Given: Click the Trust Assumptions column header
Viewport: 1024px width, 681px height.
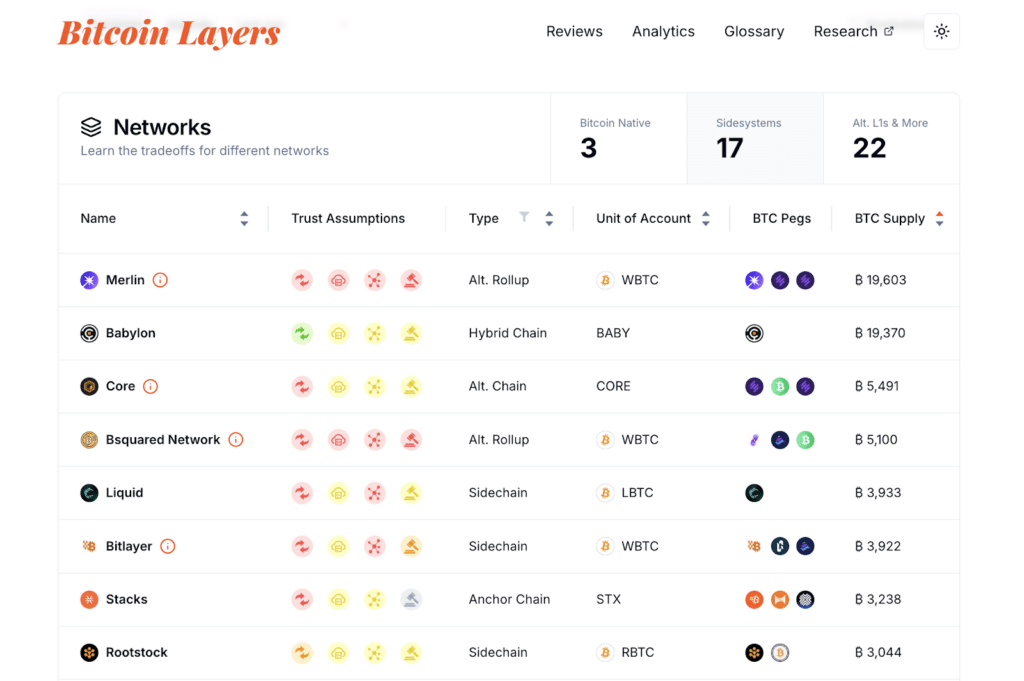Looking at the screenshot, I should pyautogui.click(x=348, y=218).
